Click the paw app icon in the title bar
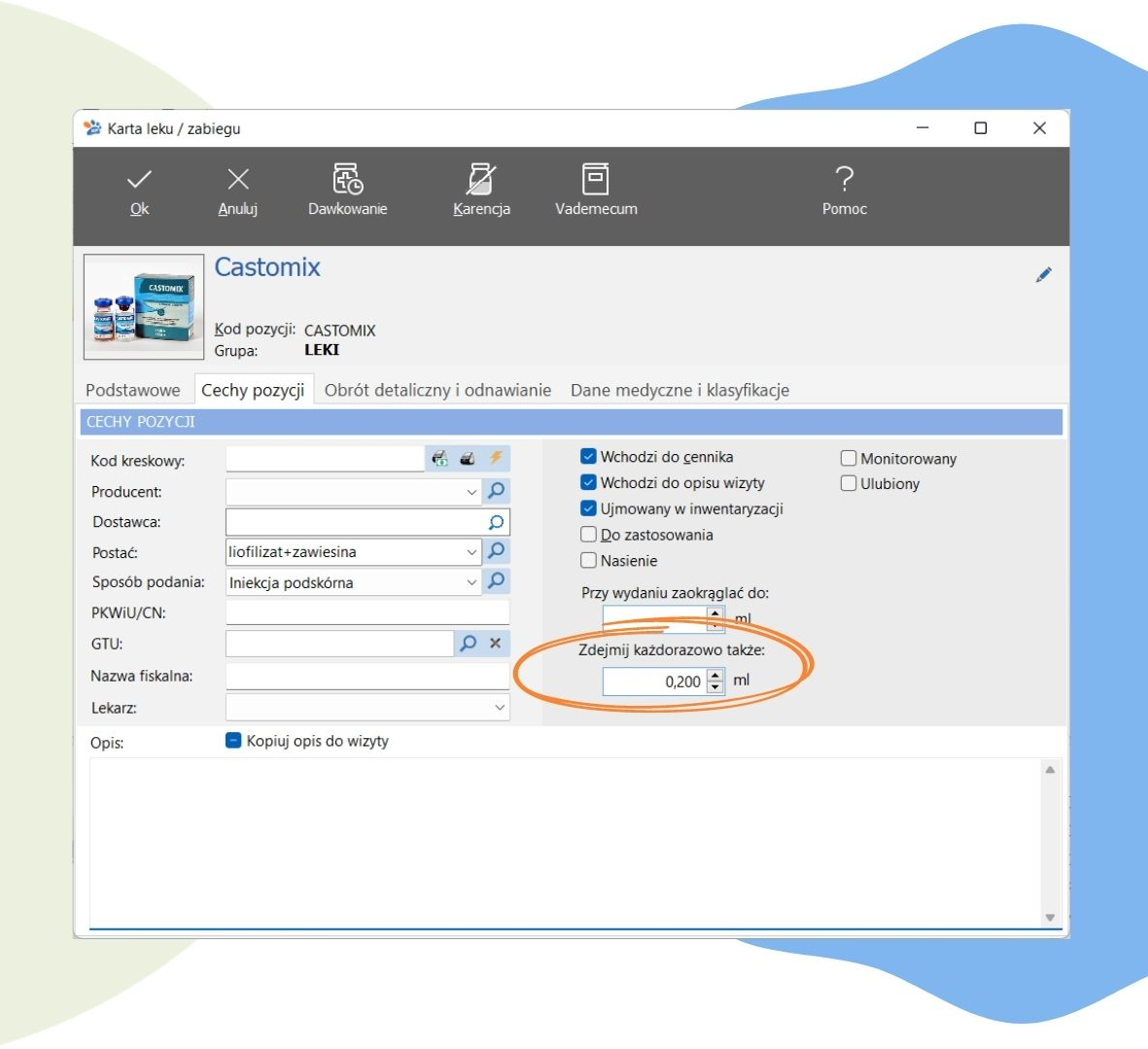This screenshot has width=1148, height=1049. point(92,128)
